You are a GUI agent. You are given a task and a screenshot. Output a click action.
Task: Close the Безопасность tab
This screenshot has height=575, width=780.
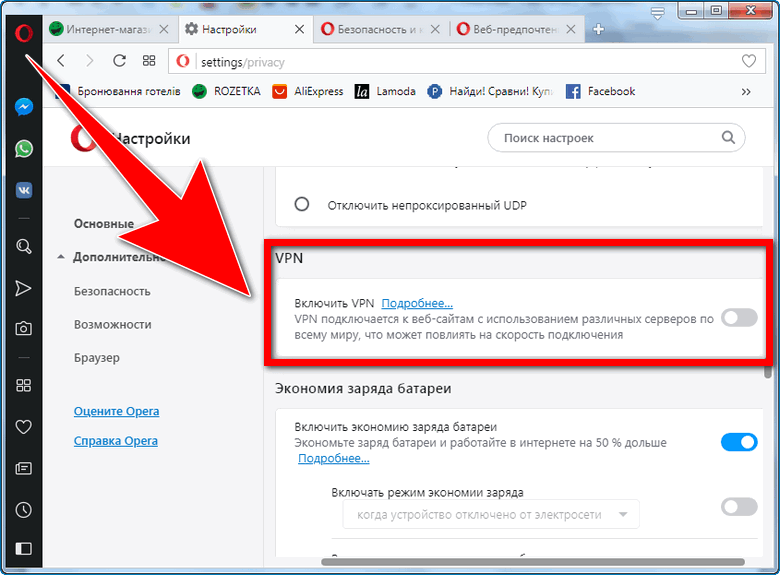[x=435, y=29]
